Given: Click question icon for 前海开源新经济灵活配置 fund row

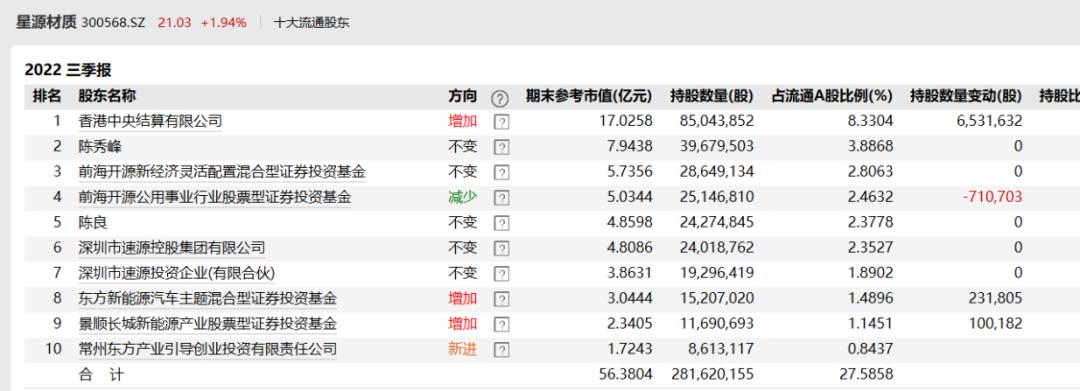Looking at the screenshot, I should coord(501,173).
